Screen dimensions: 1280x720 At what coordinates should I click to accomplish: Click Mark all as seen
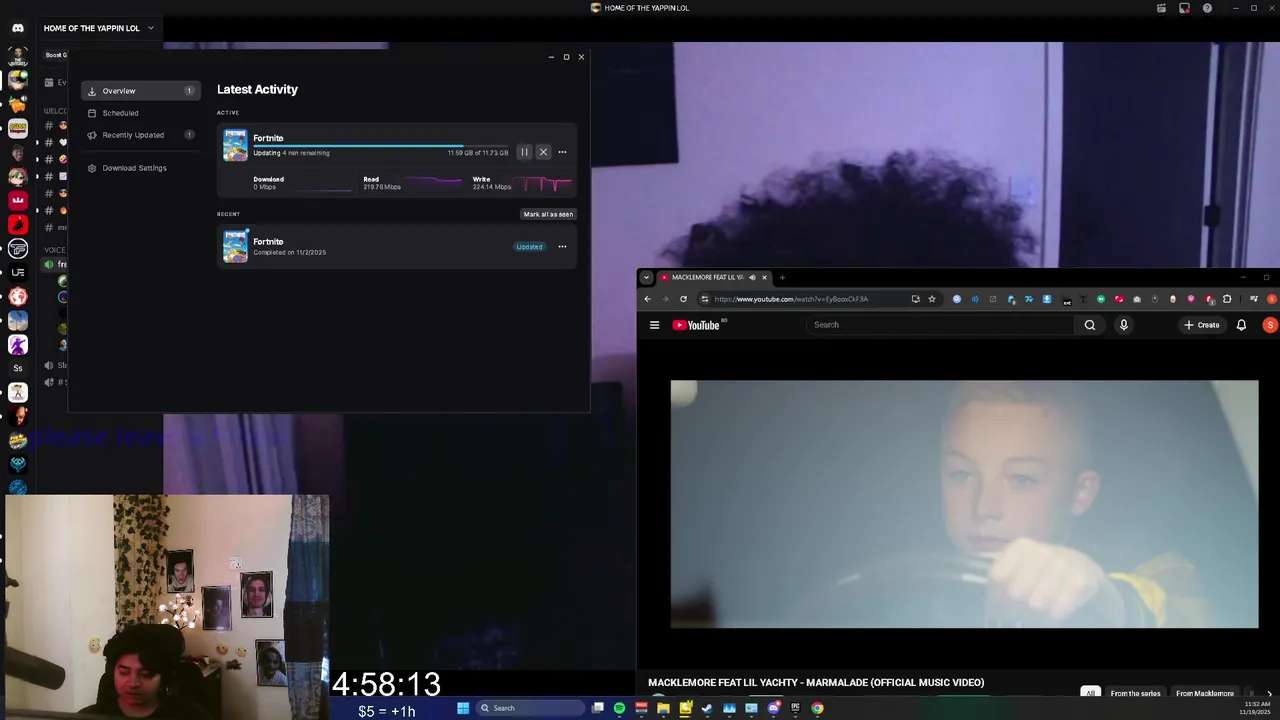[548, 214]
